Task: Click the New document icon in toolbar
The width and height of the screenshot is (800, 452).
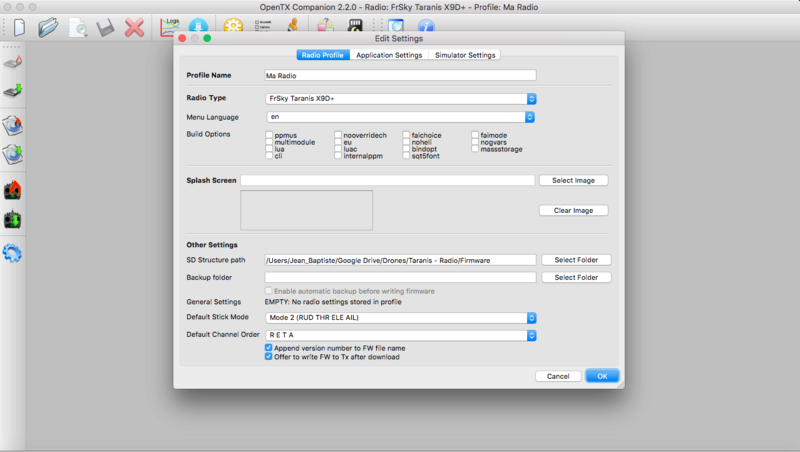Action: tap(19, 27)
